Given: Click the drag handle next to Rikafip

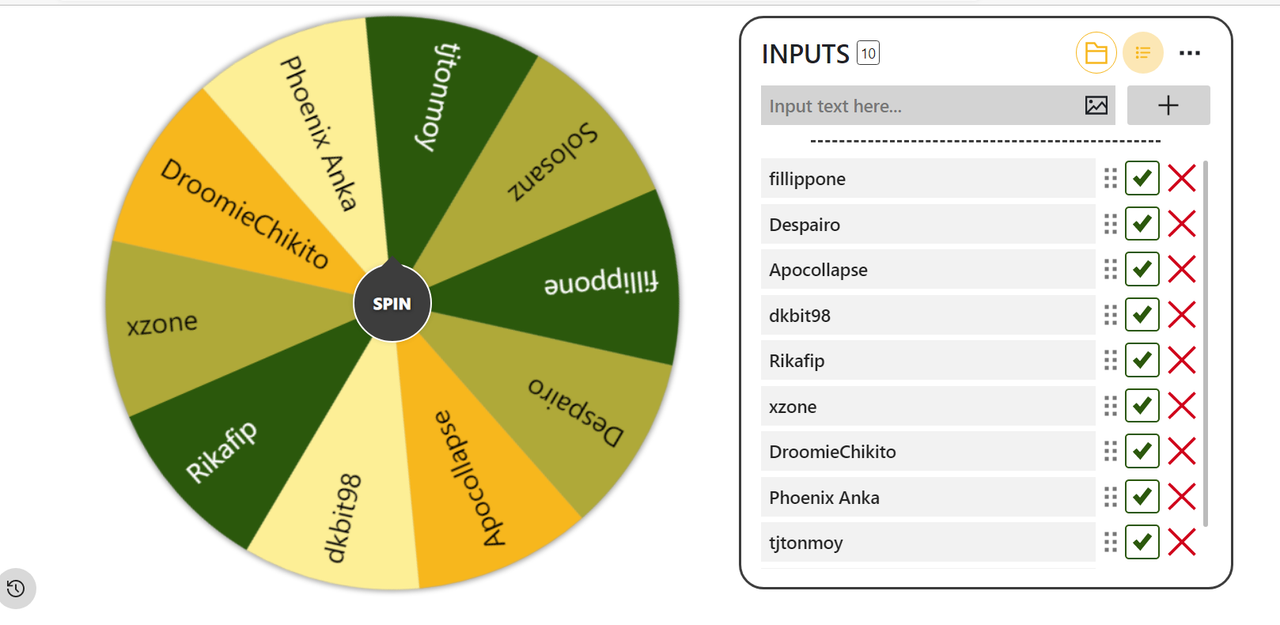Looking at the screenshot, I should pos(1110,360).
